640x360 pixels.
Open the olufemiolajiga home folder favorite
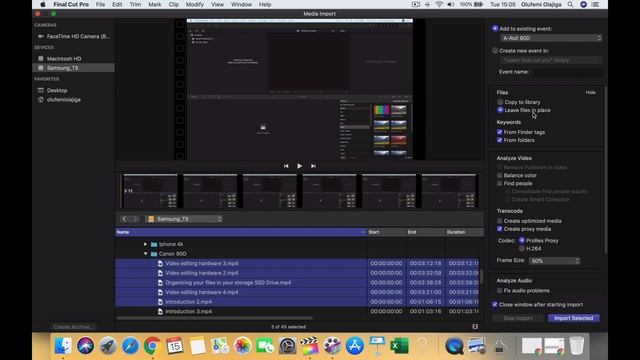[x=63, y=100]
